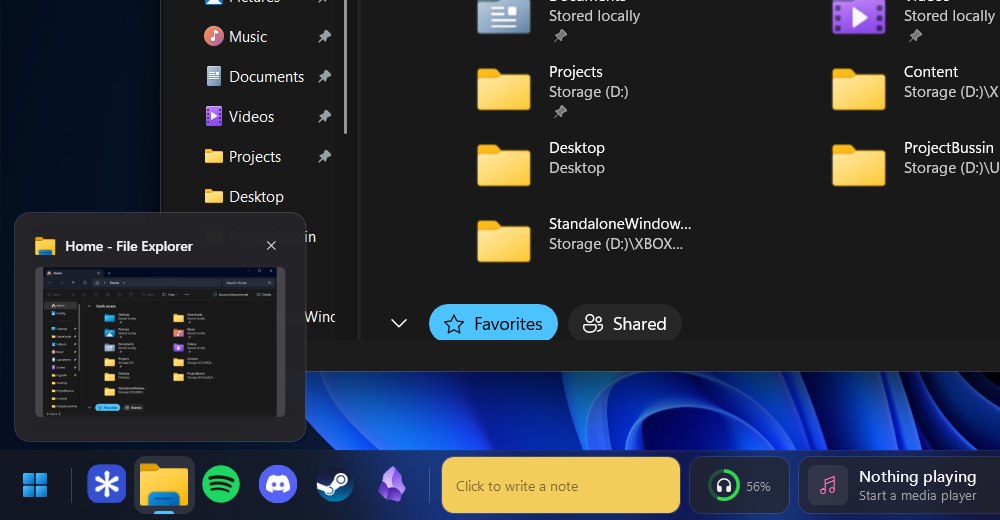The image size is (1000, 520).
Task: Click the 'Home - File Explorer' preview title
Action: click(x=129, y=246)
